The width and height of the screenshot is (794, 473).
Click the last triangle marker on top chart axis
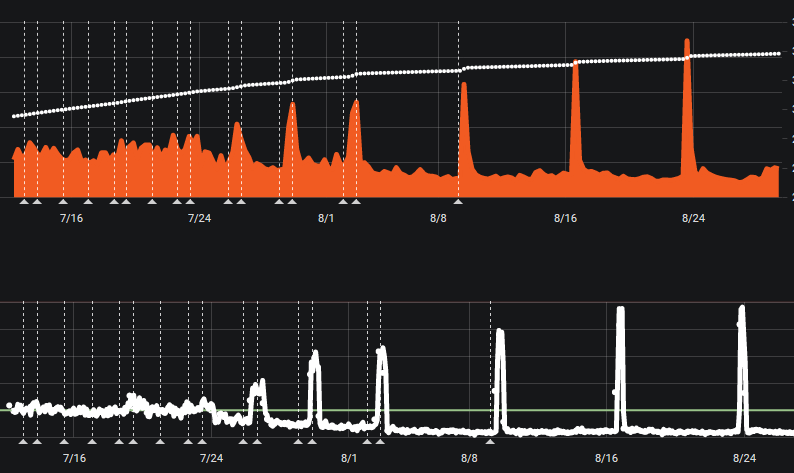pyautogui.click(x=458, y=201)
